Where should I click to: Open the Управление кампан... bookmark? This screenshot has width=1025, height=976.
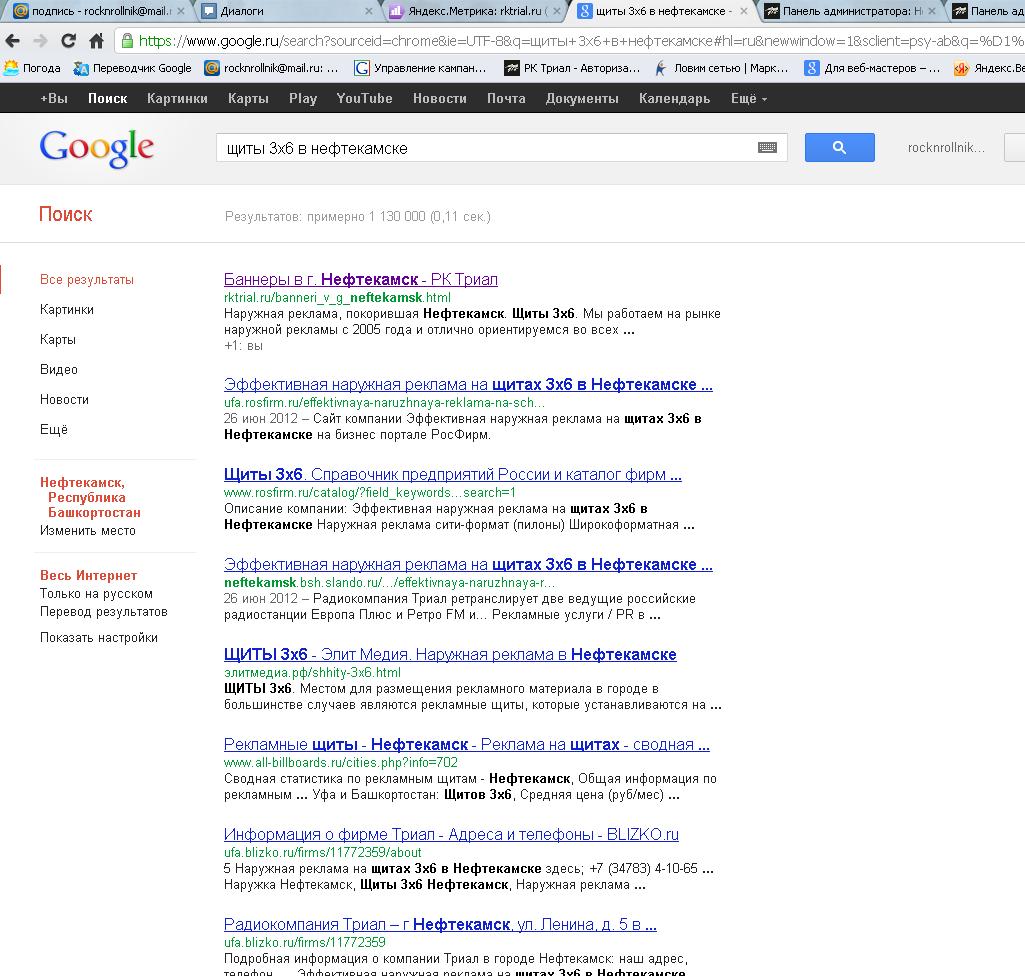pyautogui.click(x=421, y=68)
